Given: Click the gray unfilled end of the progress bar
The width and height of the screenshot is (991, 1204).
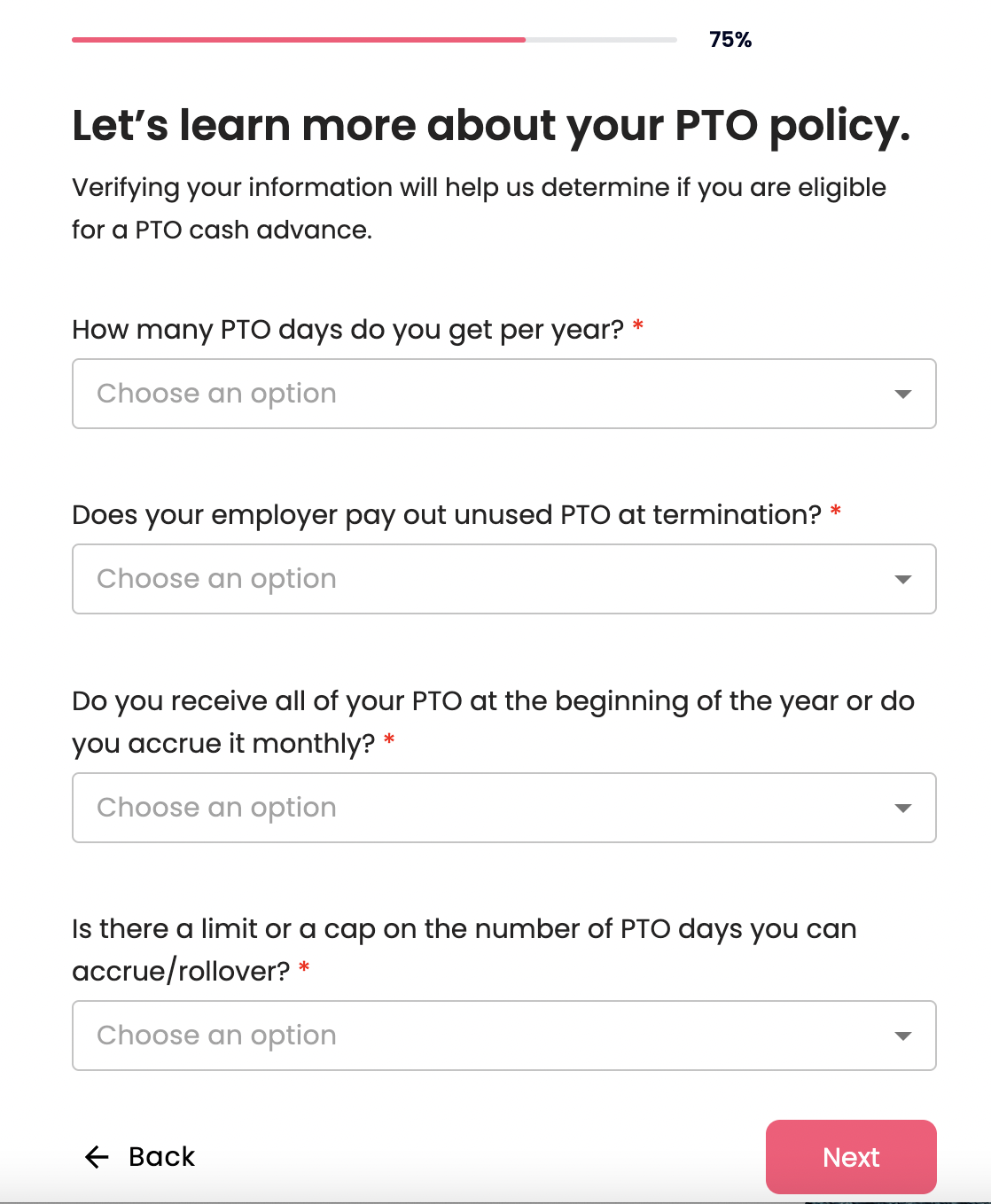Looking at the screenshot, I should (x=602, y=40).
